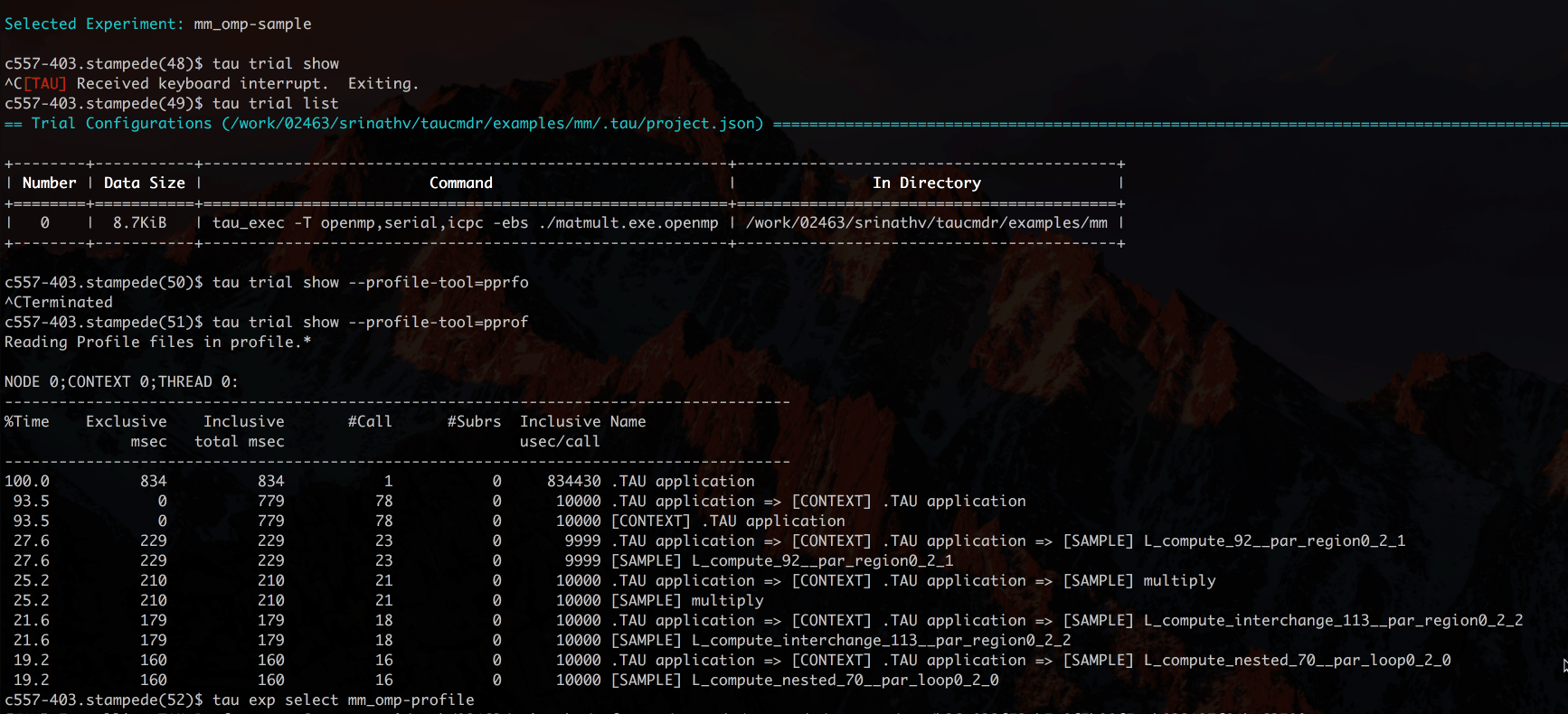Click the '8.7KiB' data size cell
The width and height of the screenshot is (1568, 714).
pos(140,223)
